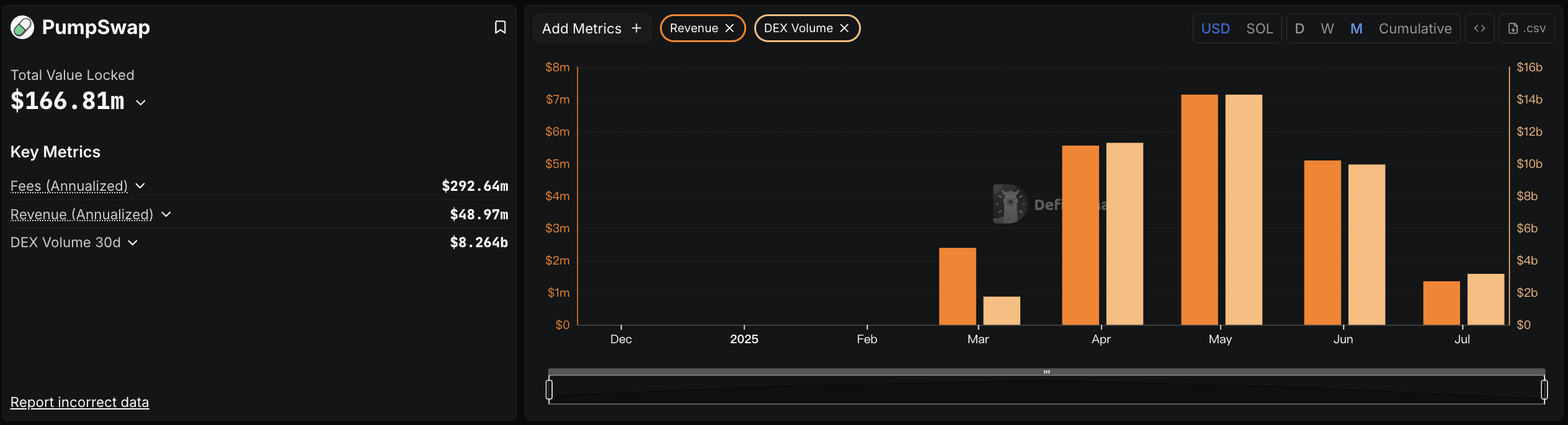Switch chart to Cumulative view
This screenshot has width=1568, height=425.
pyautogui.click(x=1415, y=28)
